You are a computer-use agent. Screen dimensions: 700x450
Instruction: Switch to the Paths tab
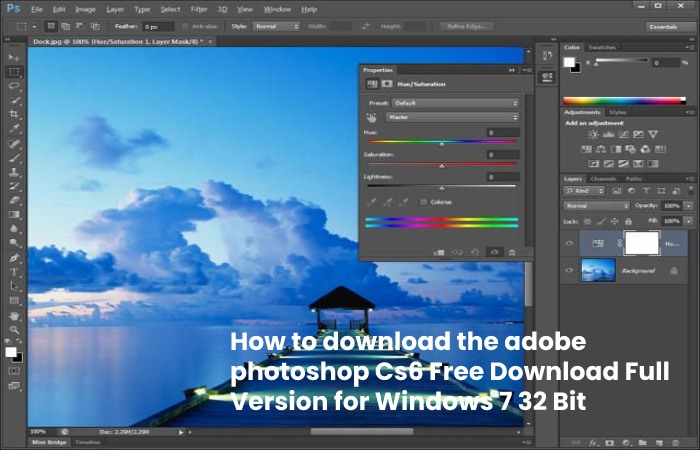[x=633, y=179]
